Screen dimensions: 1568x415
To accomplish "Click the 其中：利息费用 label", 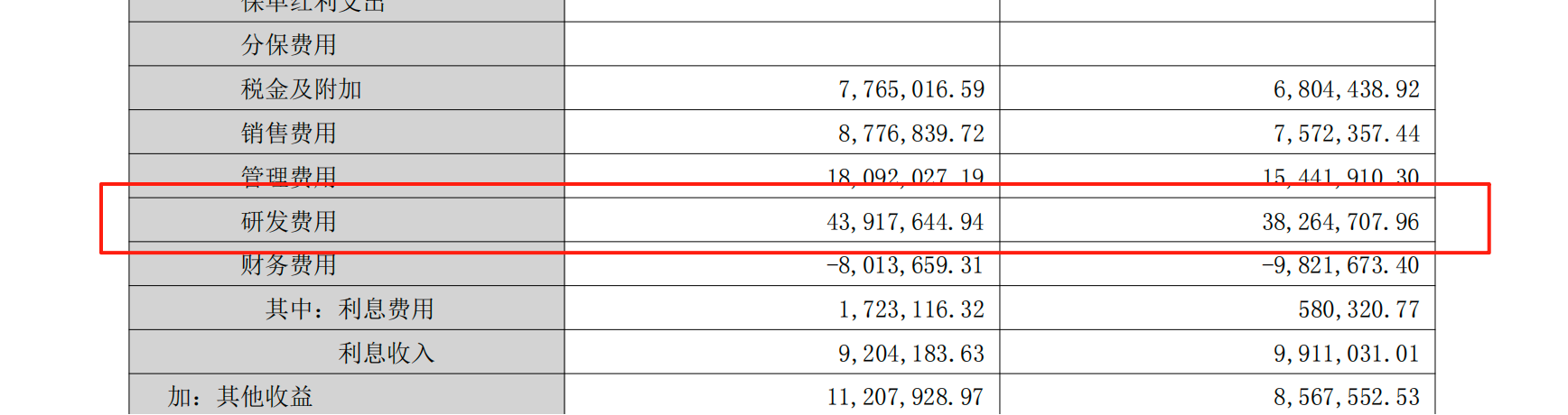I will [x=350, y=309].
